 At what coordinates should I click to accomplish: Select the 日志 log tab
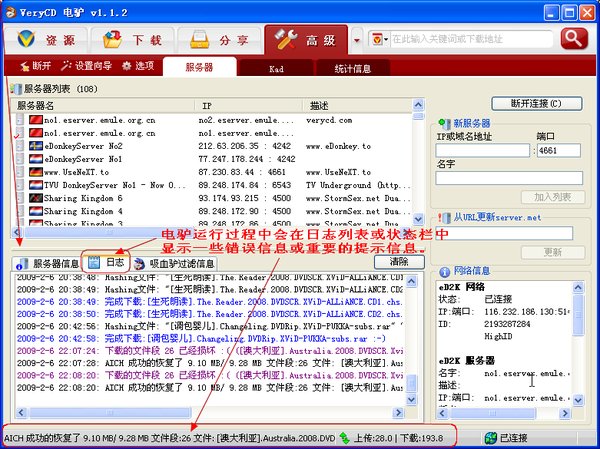(106, 262)
